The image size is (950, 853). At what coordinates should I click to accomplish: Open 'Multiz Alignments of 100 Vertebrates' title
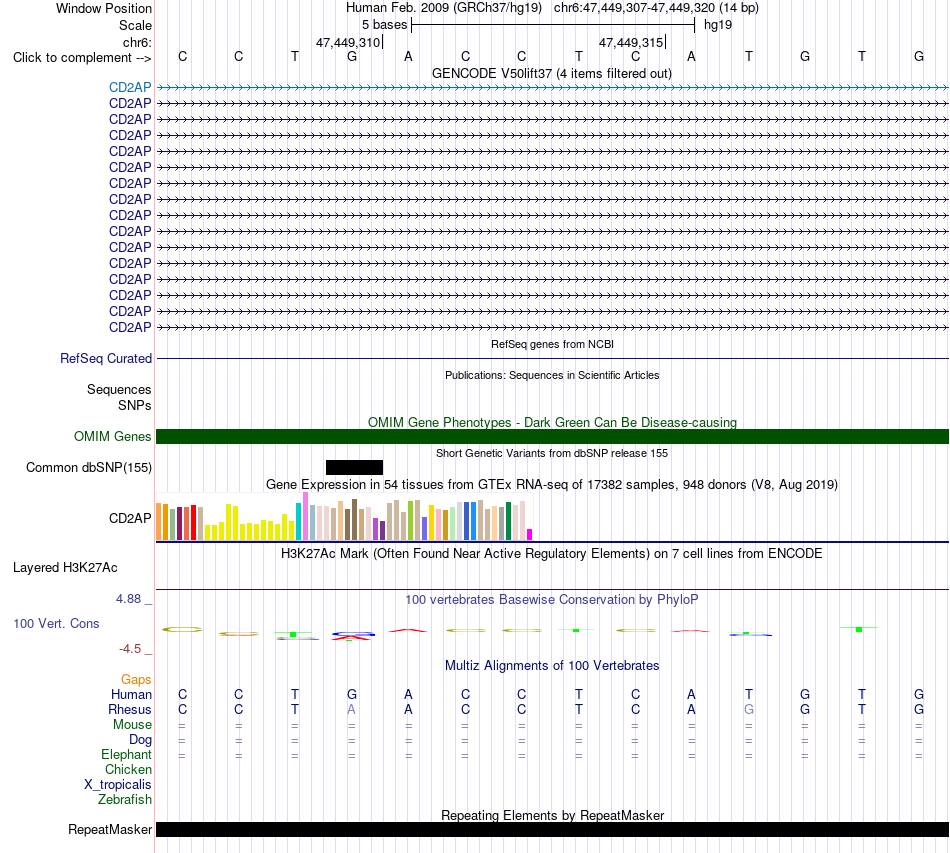[552, 666]
